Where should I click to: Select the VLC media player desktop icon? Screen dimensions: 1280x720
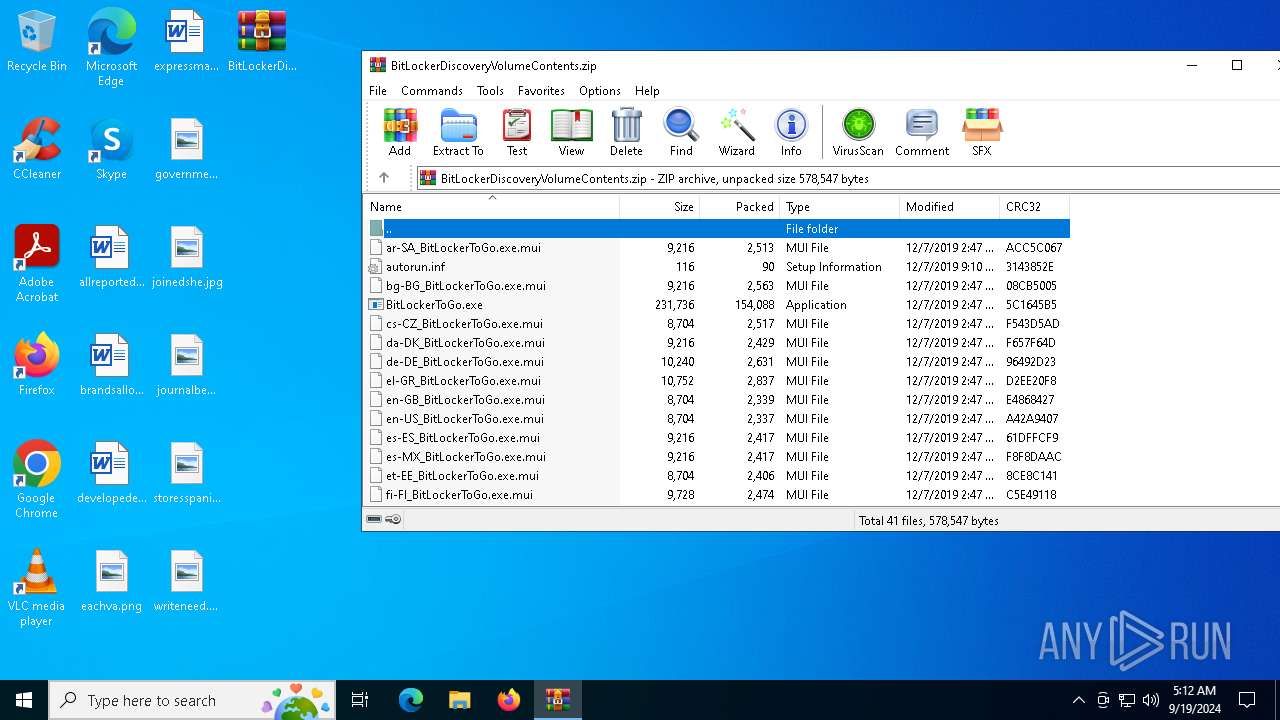[x=36, y=588]
